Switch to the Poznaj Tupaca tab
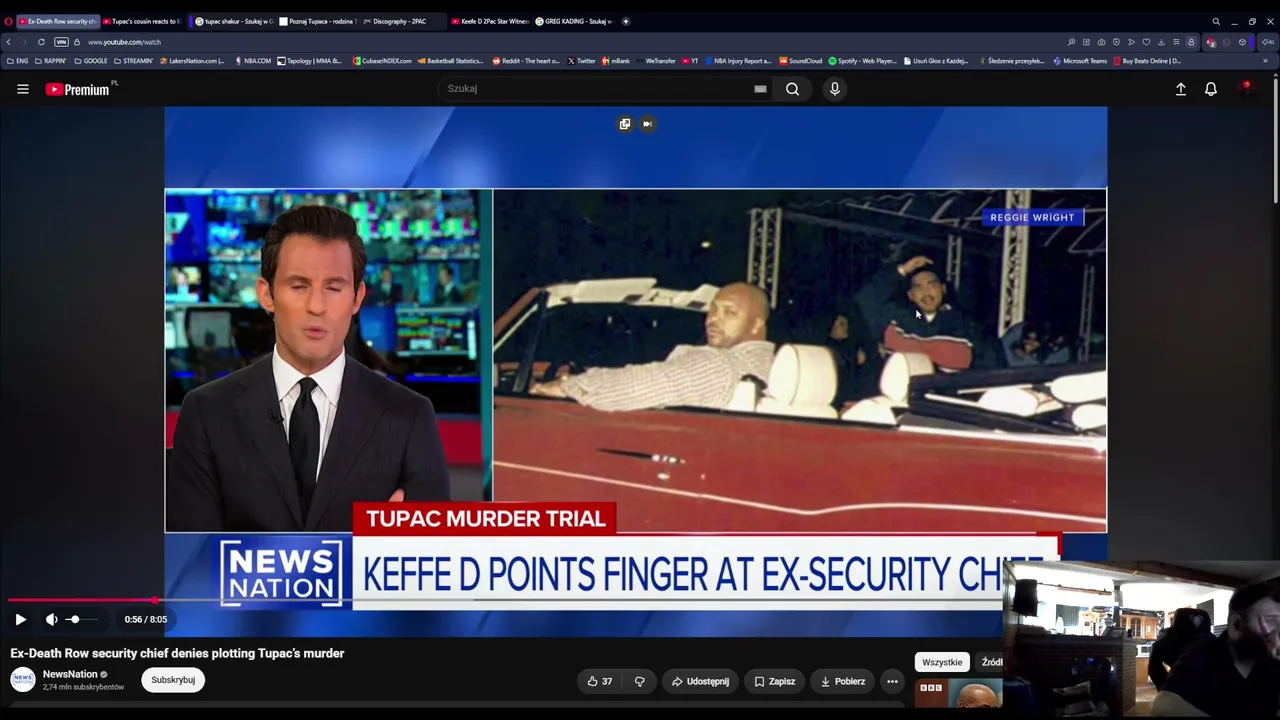 pos(317,21)
